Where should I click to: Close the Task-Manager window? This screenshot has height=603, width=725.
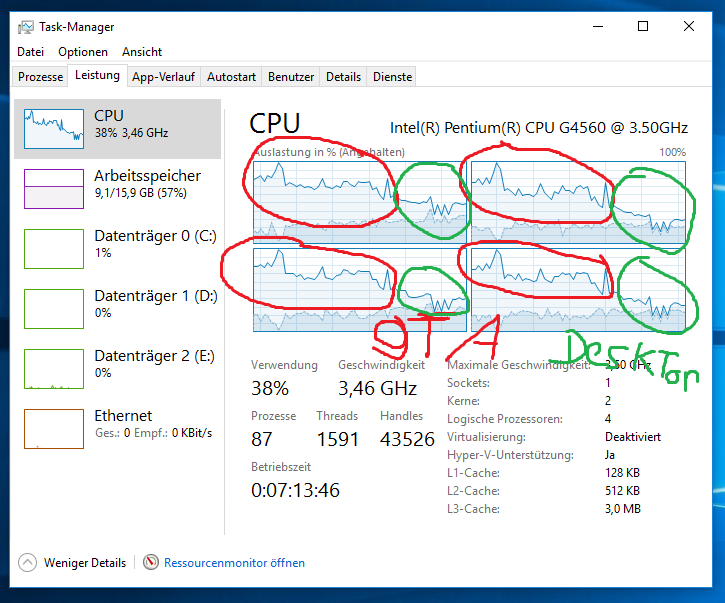688,26
